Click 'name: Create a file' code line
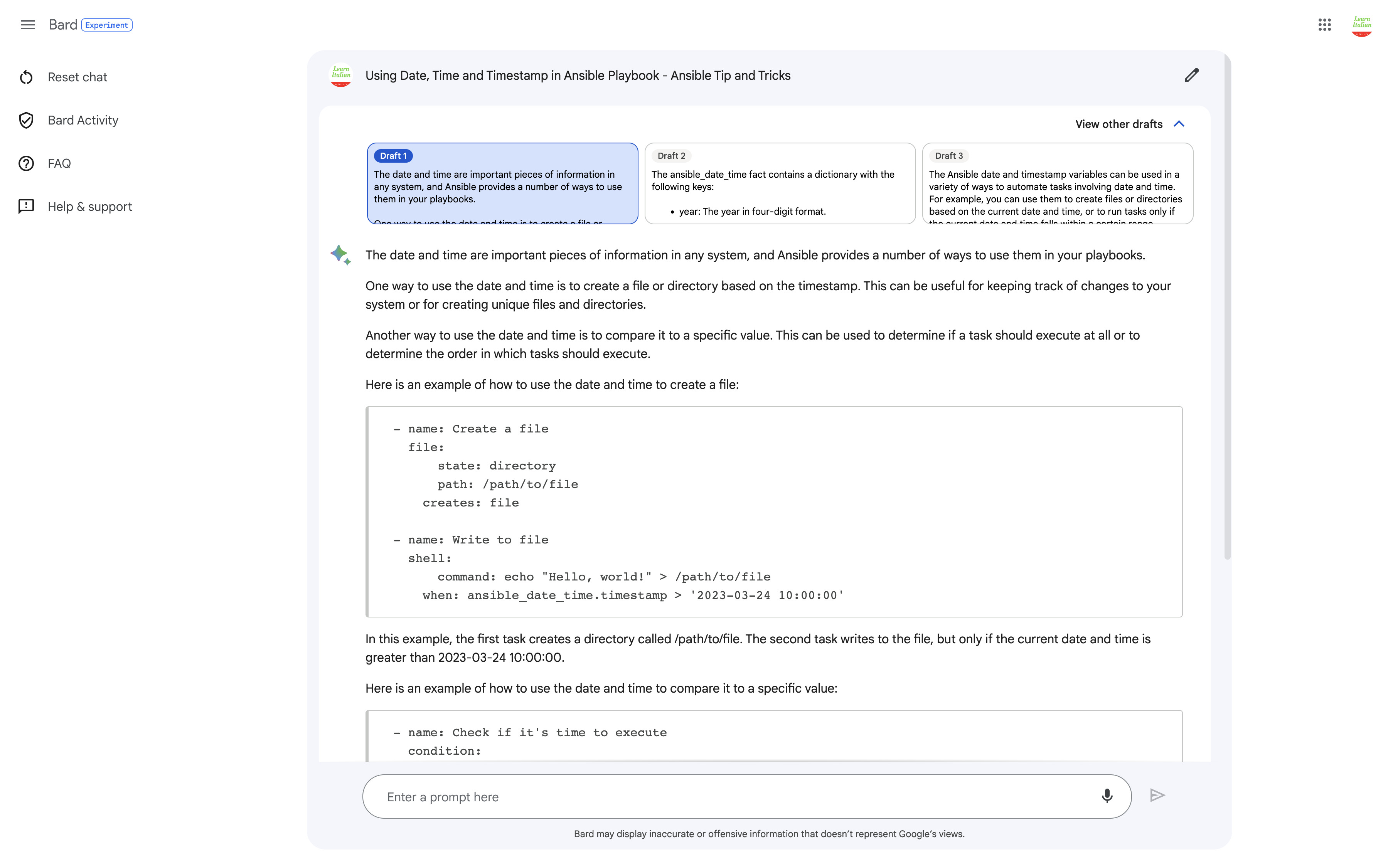This screenshot has width=1388, height=868. tap(471, 429)
